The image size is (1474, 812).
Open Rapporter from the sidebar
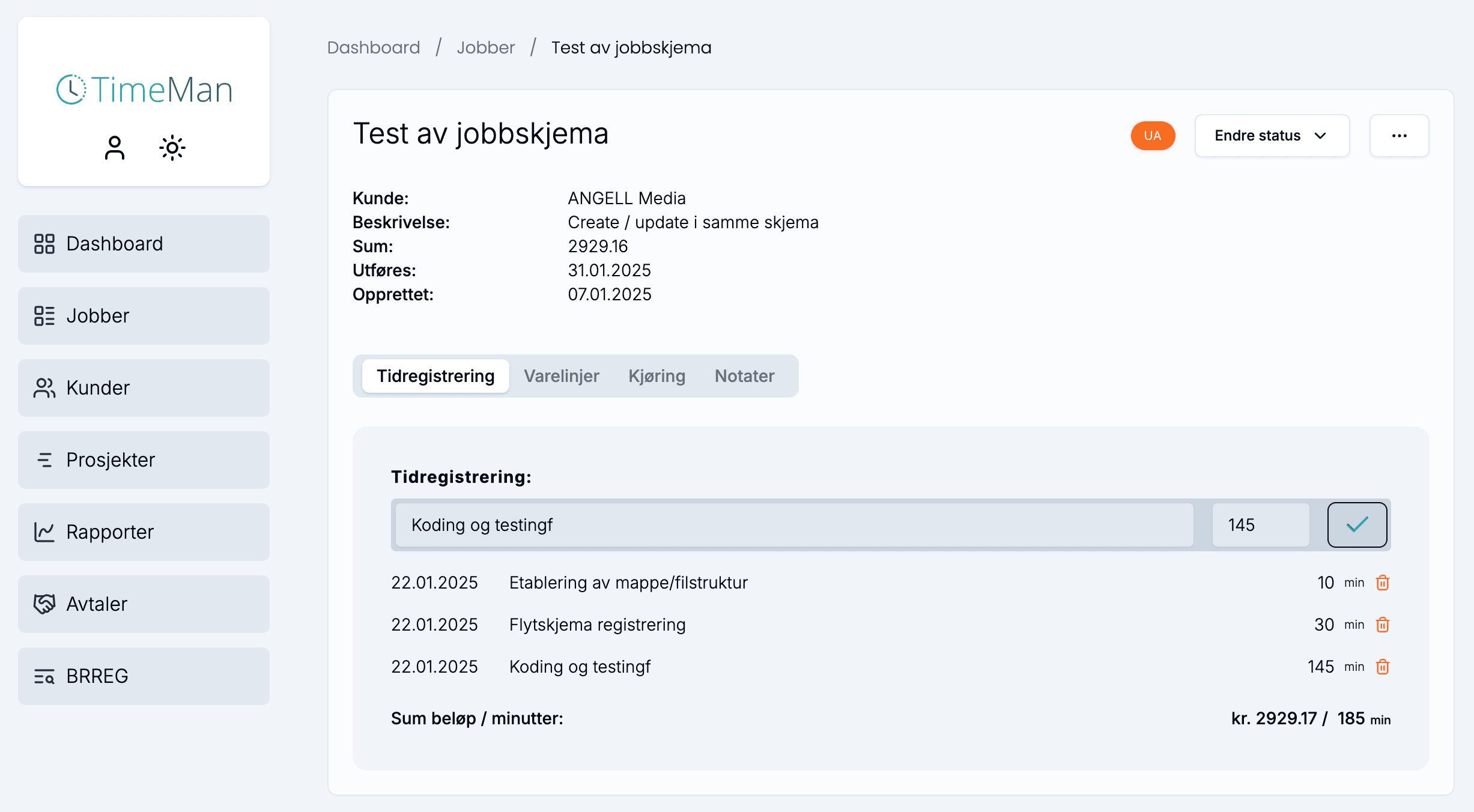point(144,532)
